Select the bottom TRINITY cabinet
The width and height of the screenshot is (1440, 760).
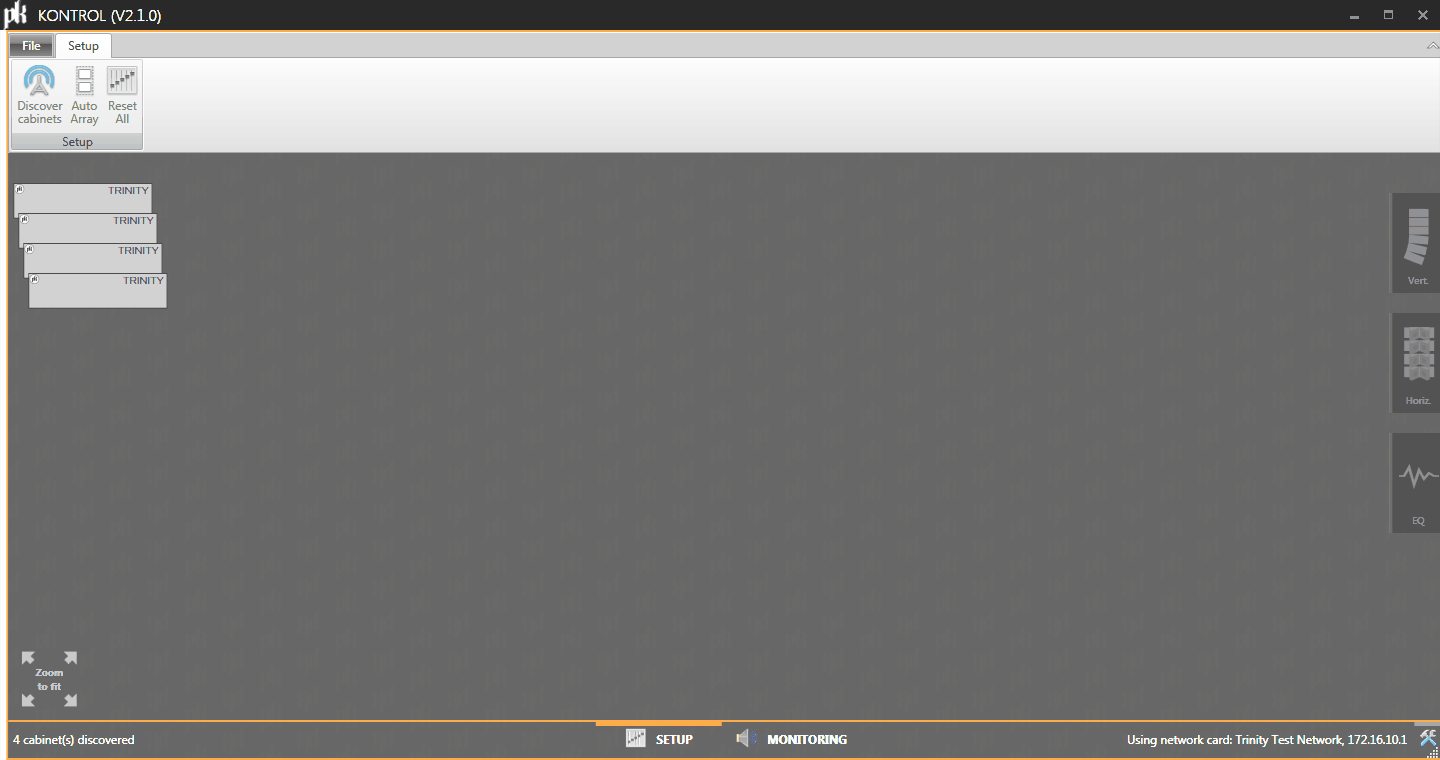98,290
